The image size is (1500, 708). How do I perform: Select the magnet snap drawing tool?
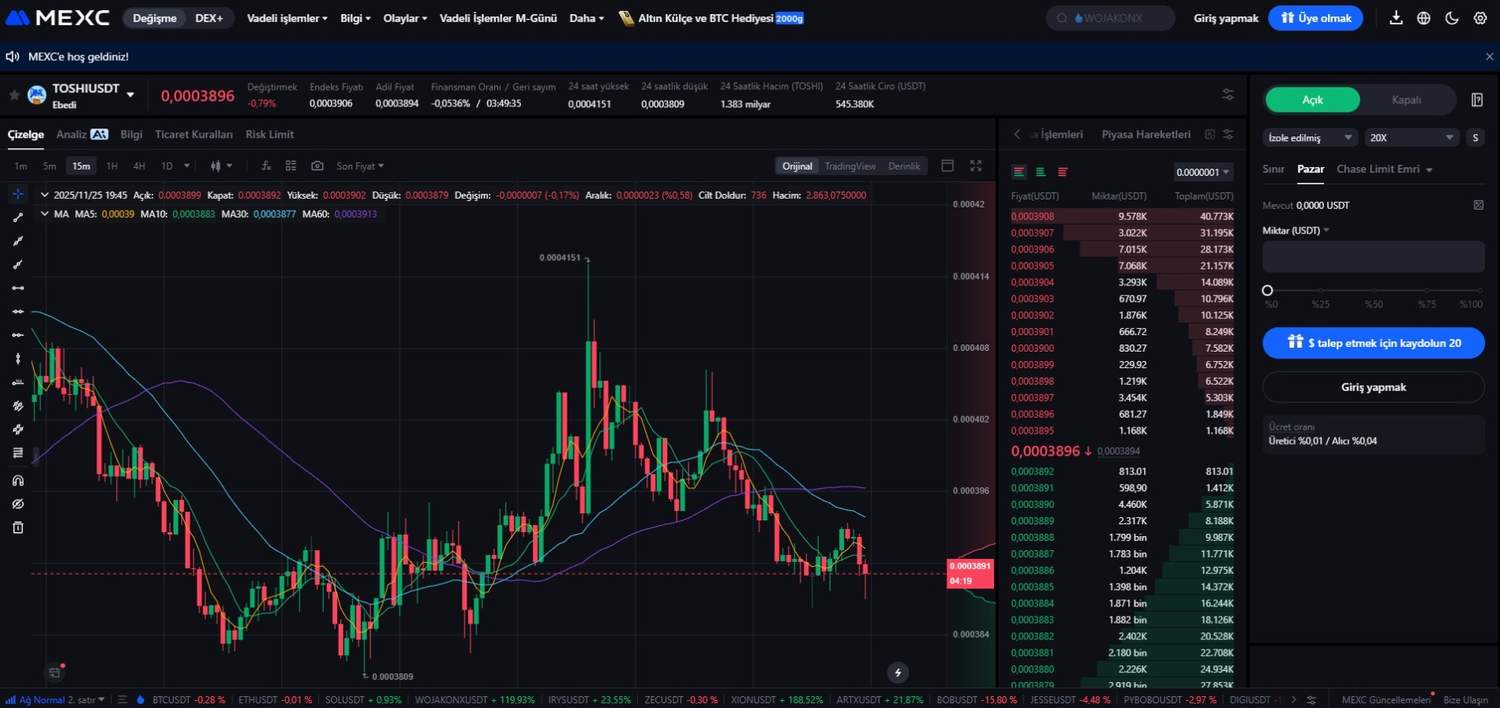[18, 480]
